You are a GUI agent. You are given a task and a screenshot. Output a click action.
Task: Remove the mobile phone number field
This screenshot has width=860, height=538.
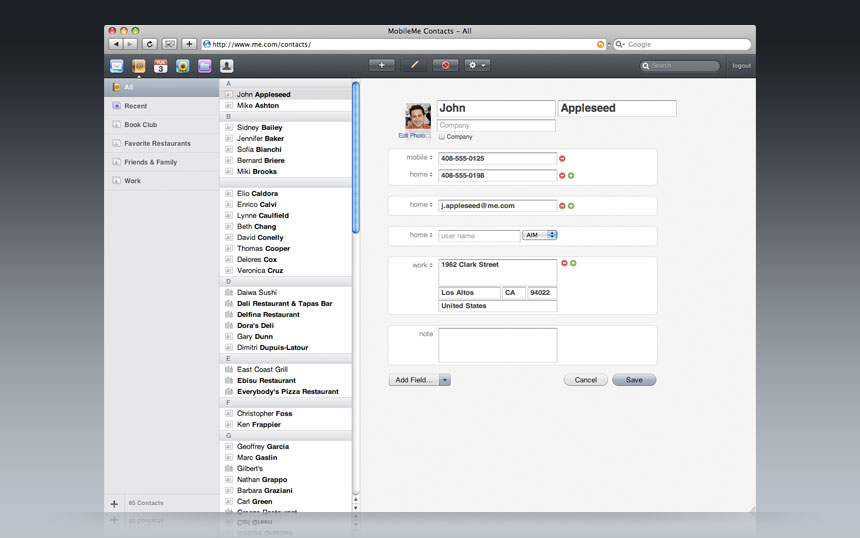click(562, 158)
